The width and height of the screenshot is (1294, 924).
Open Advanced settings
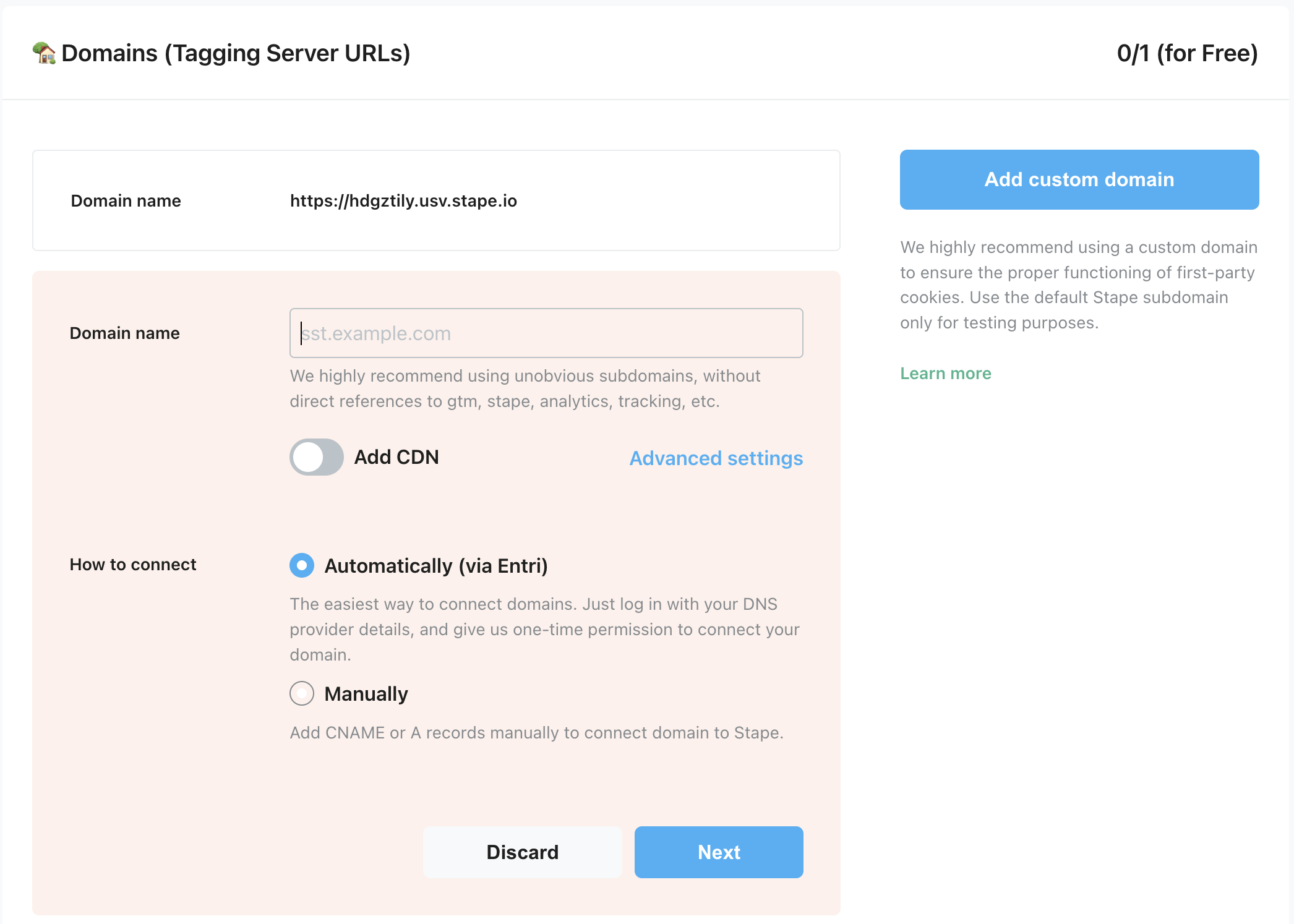(716, 458)
